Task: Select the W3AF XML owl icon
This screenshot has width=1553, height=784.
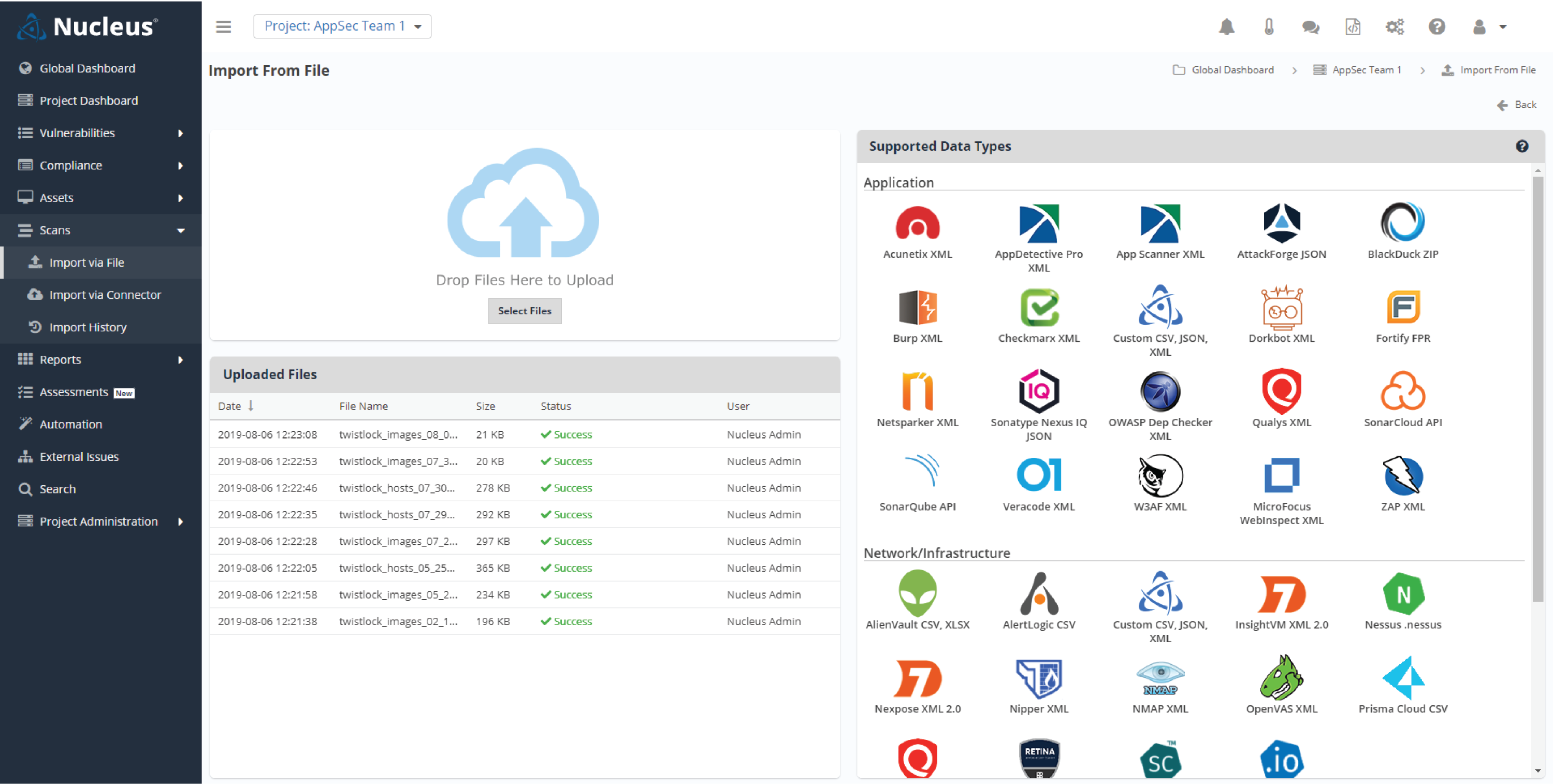Action: (1159, 476)
